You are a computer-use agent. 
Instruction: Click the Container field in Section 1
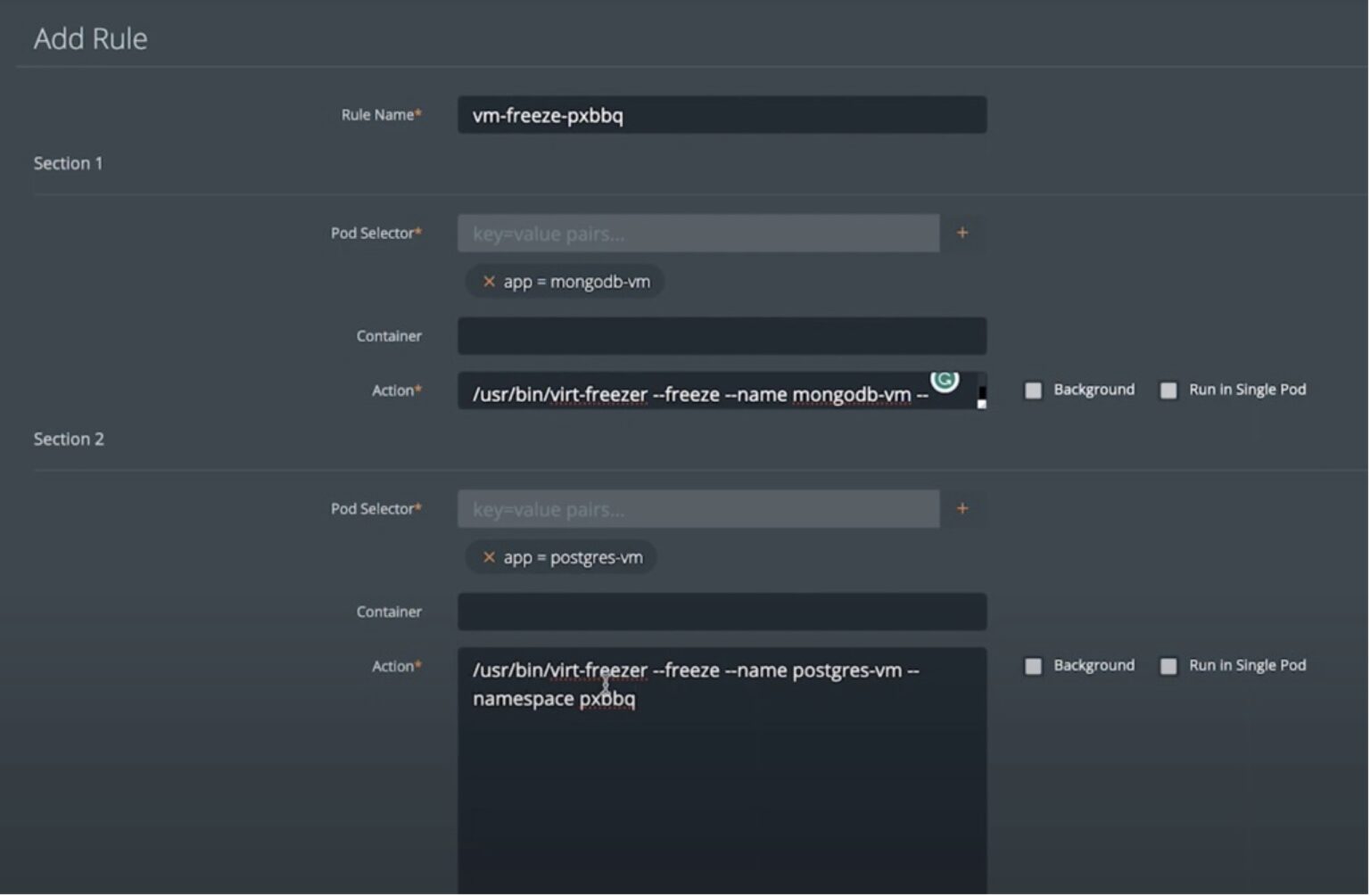pos(721,336)
